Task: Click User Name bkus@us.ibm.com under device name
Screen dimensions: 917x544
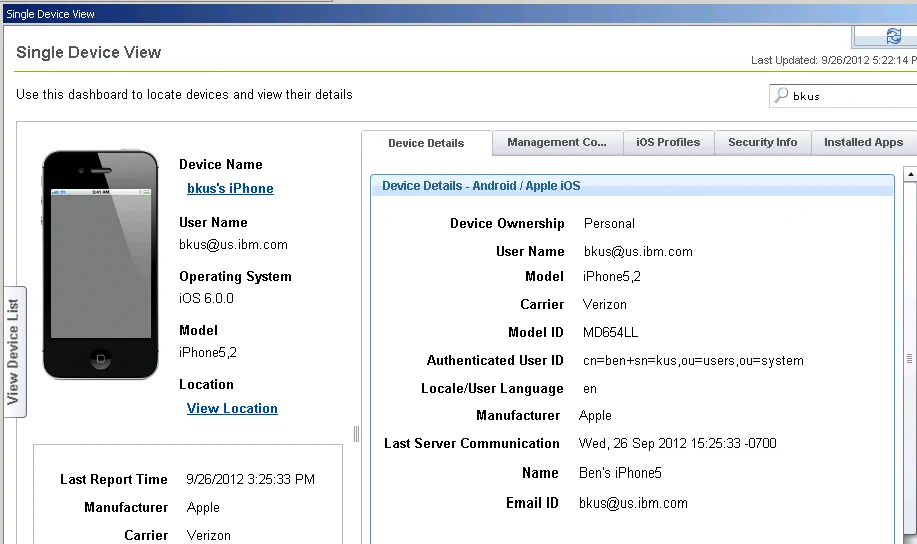Action: [233, 245]
